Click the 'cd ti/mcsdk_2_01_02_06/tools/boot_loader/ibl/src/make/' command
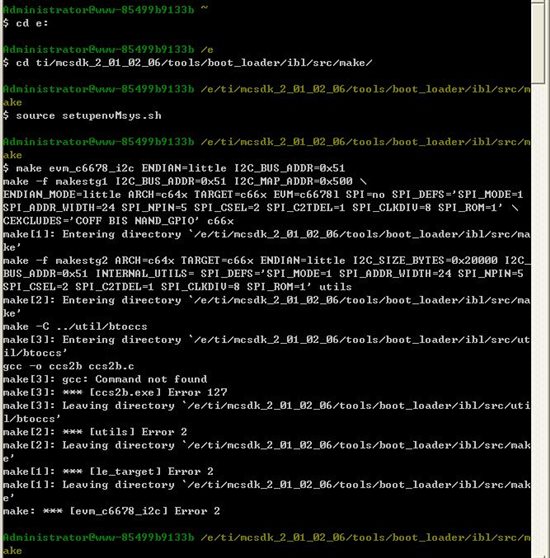Image resolution: width=550 pixels, height=558 pixels. pos(194,63)
